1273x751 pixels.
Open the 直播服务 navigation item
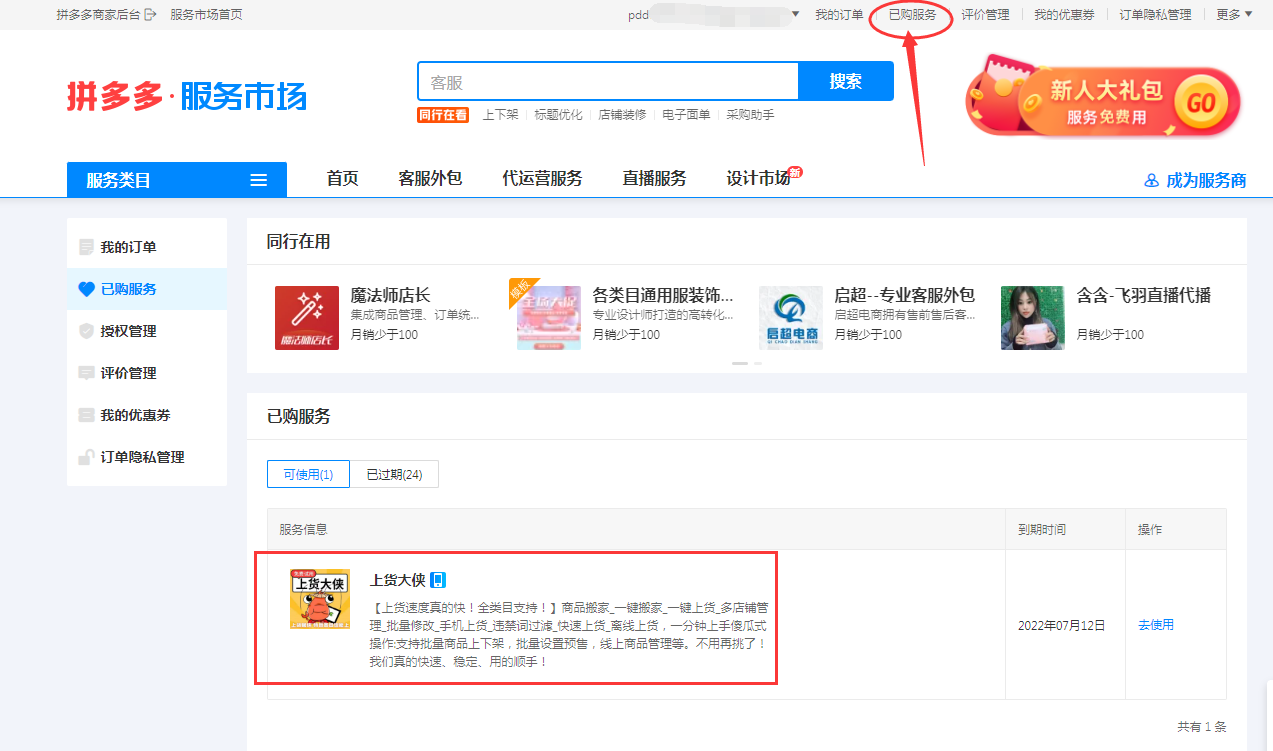(x=654, y=179)
